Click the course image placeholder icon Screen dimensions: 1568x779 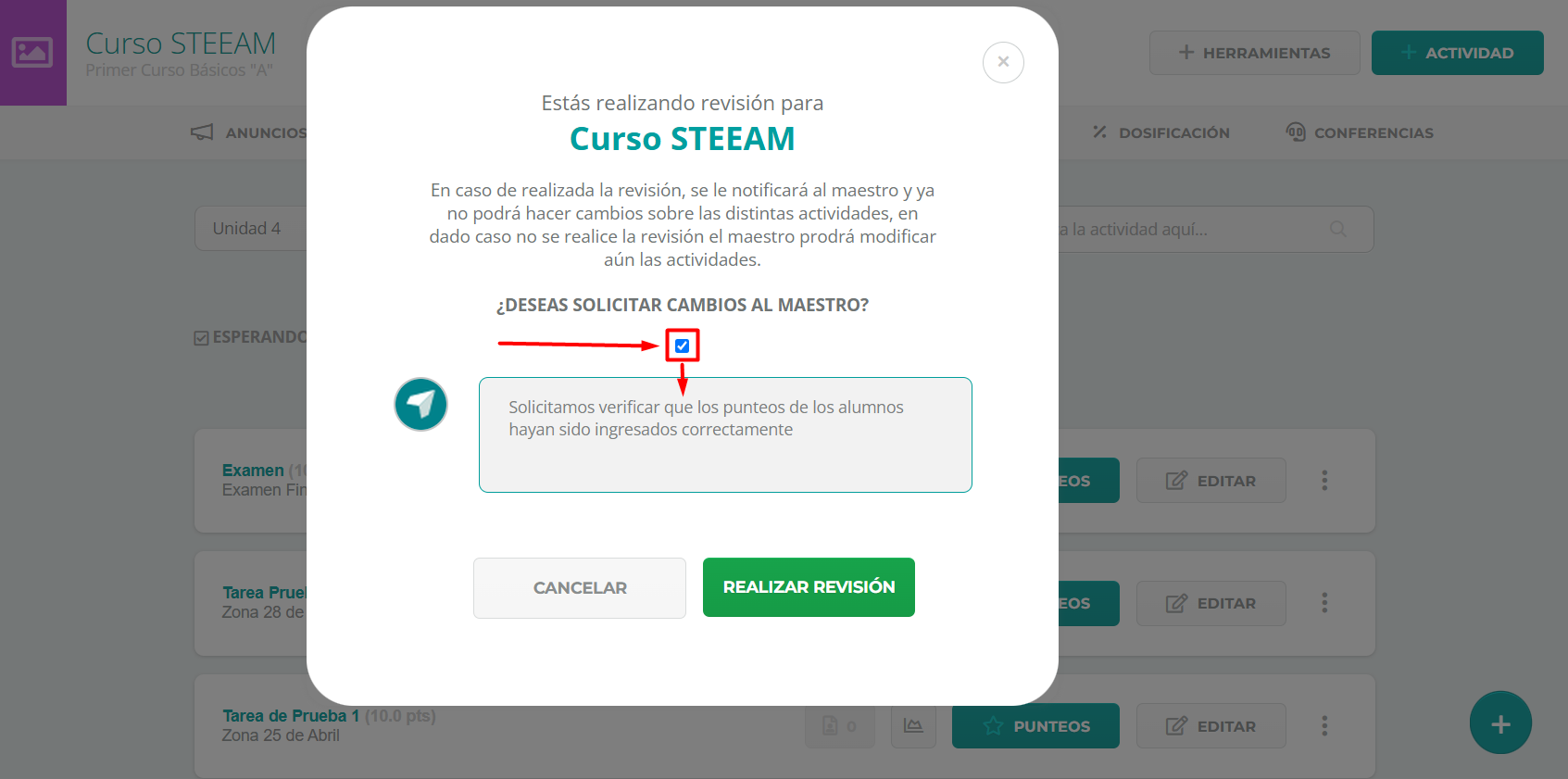[x=32, y=53]
